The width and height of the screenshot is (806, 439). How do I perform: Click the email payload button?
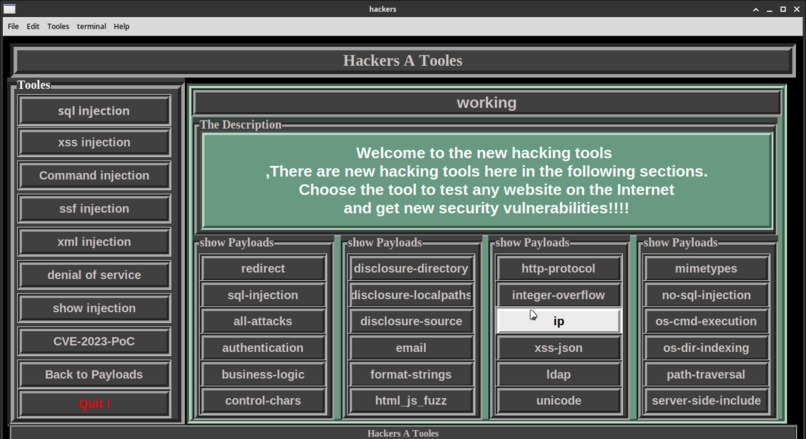(411, 348)
